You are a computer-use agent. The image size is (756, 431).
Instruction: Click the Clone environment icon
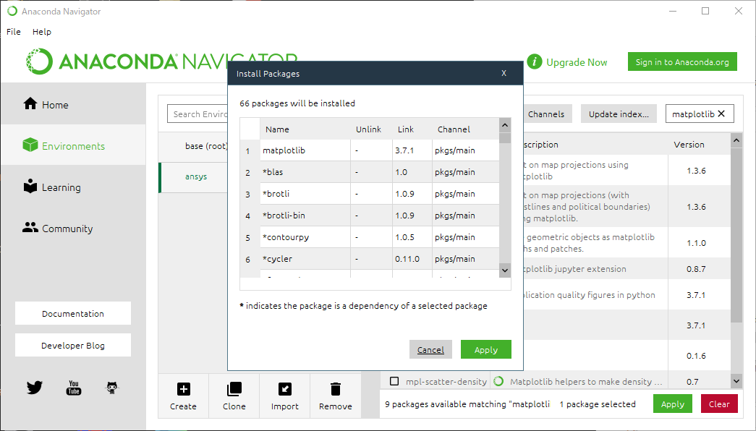(234, 389)
